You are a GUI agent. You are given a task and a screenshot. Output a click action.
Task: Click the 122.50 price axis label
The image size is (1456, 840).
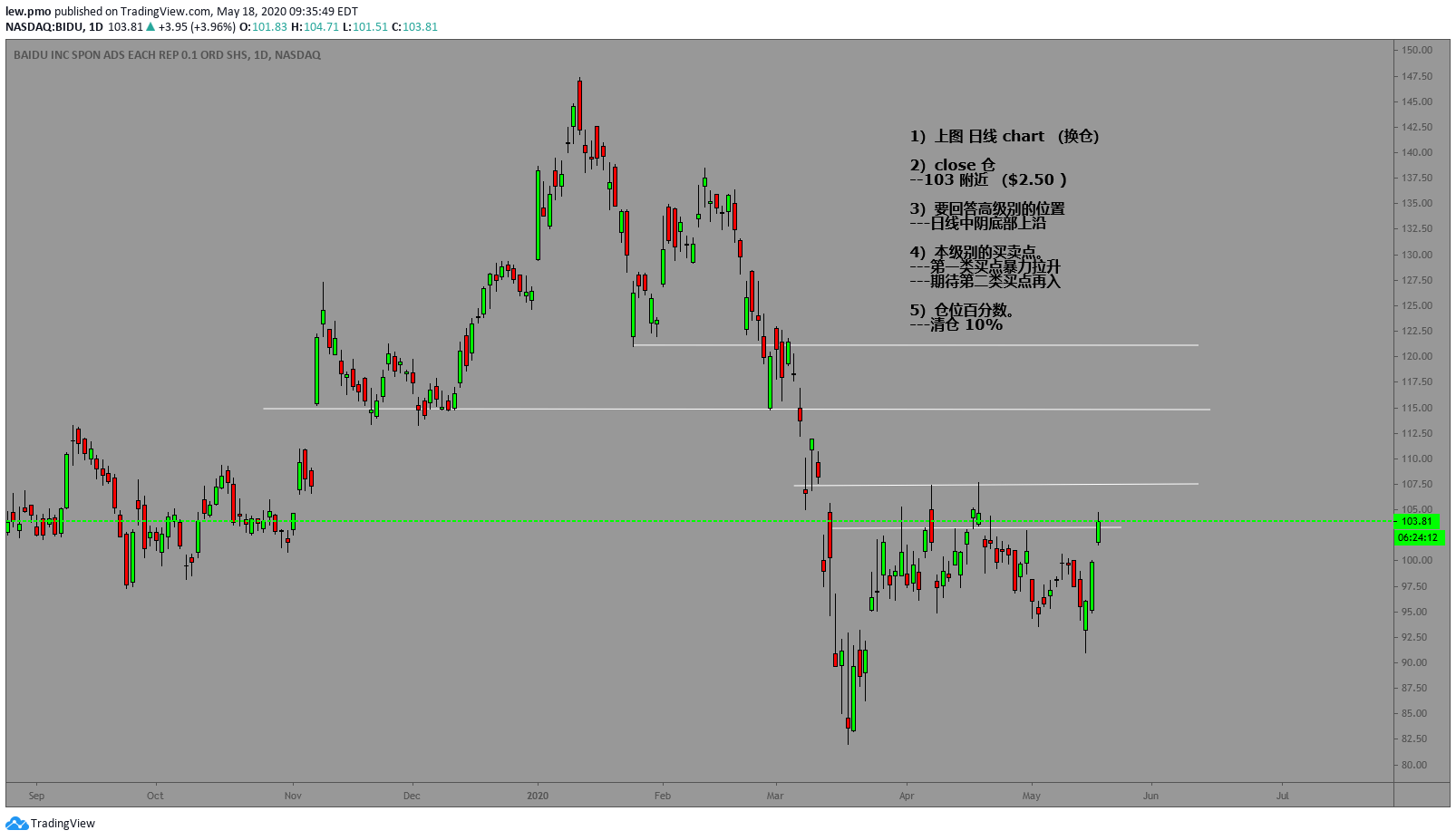tap(1416, 331)
